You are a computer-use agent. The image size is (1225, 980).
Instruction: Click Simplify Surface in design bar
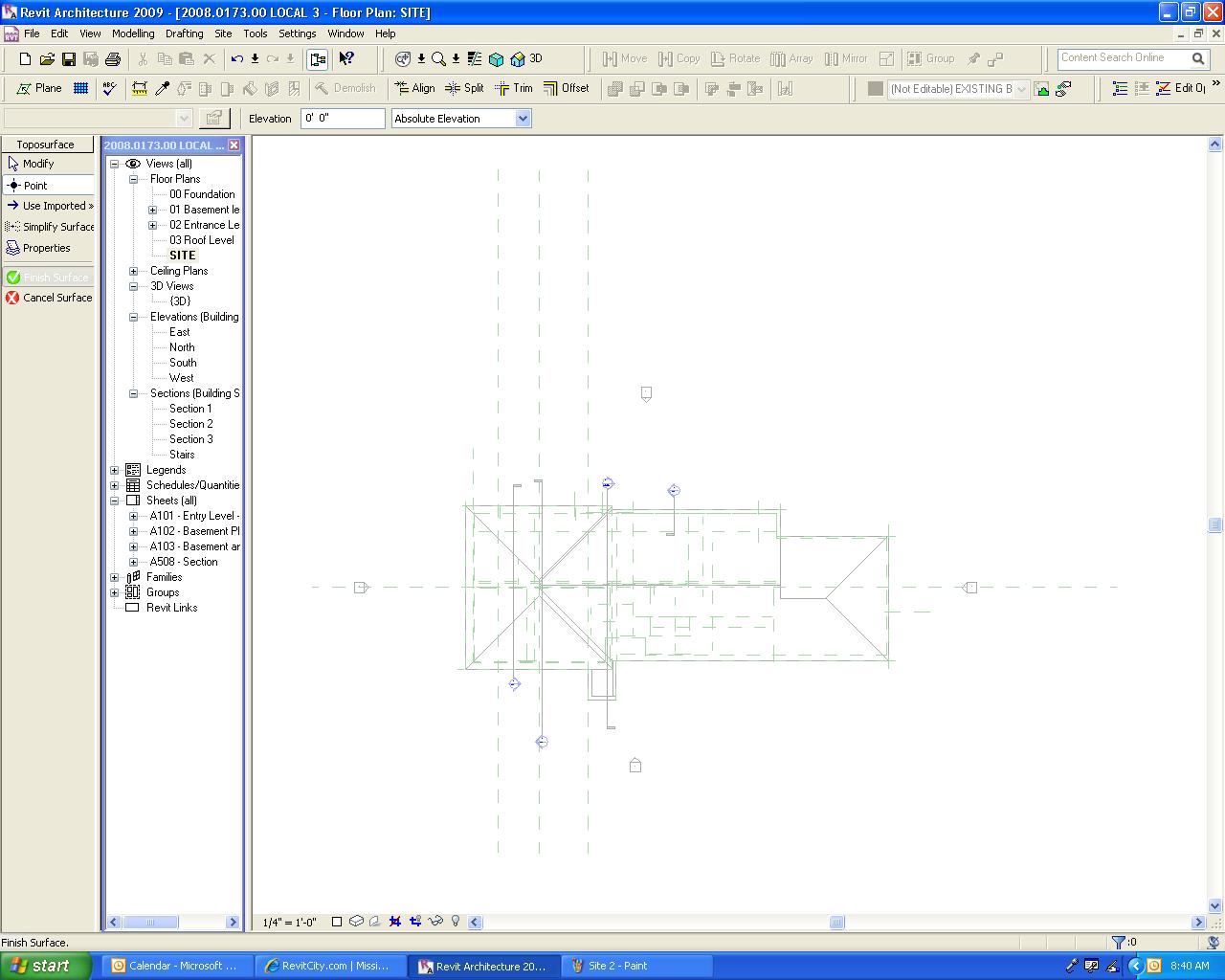tap(50, 227)
